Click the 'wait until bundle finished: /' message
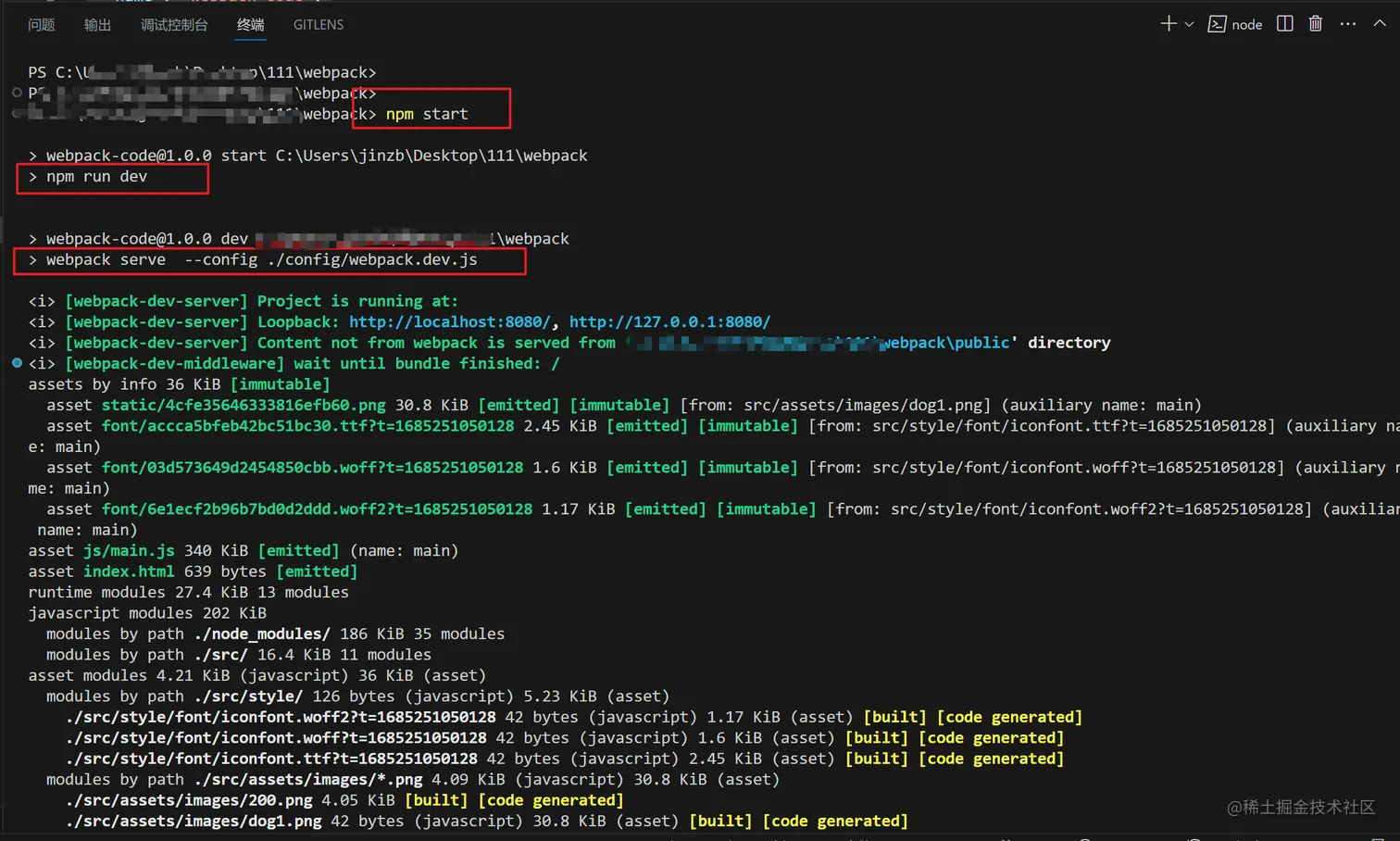Screen dimensions: 1400x841 [427, 363]
